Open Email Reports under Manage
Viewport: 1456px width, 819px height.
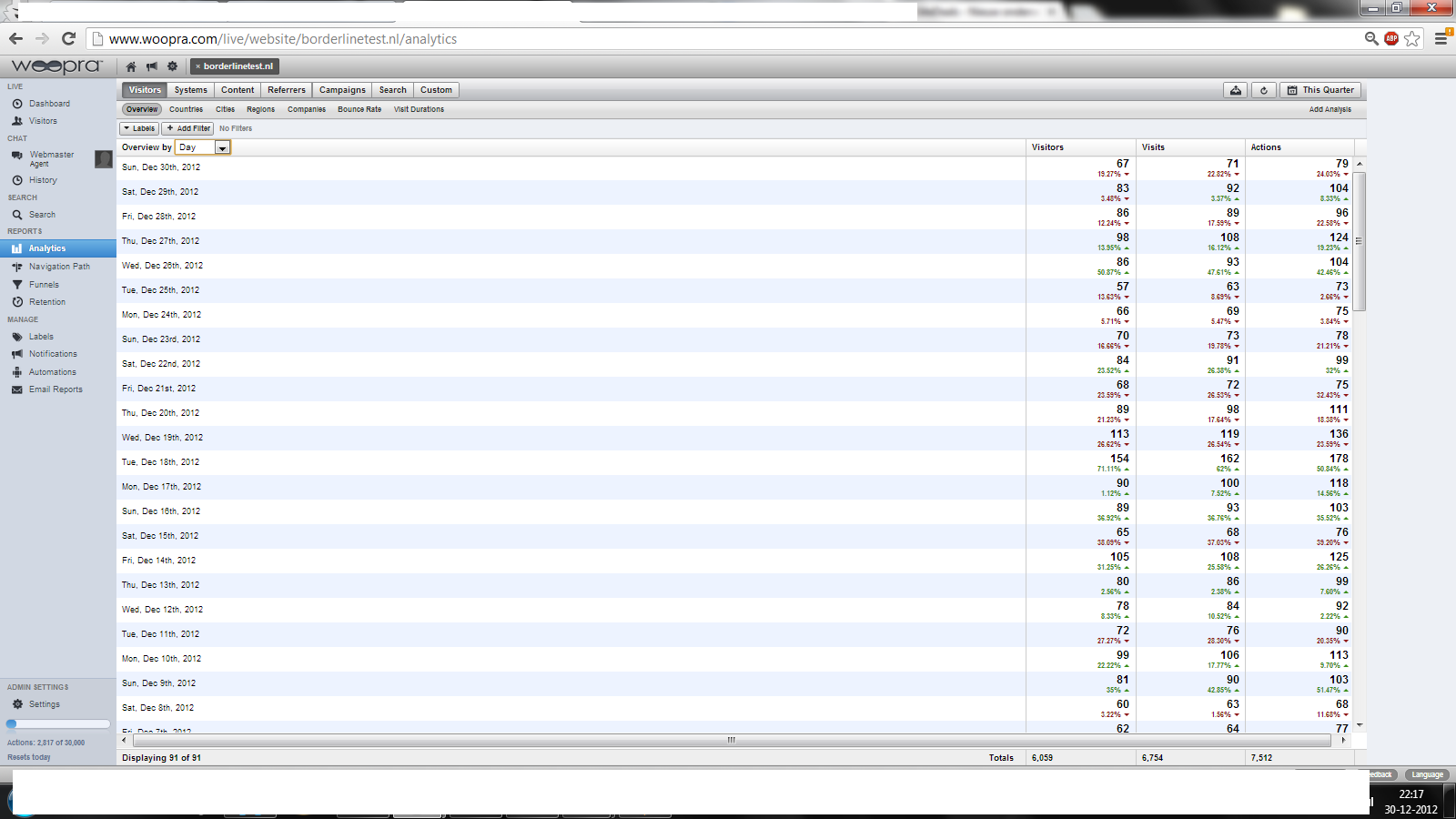(56, 389)
